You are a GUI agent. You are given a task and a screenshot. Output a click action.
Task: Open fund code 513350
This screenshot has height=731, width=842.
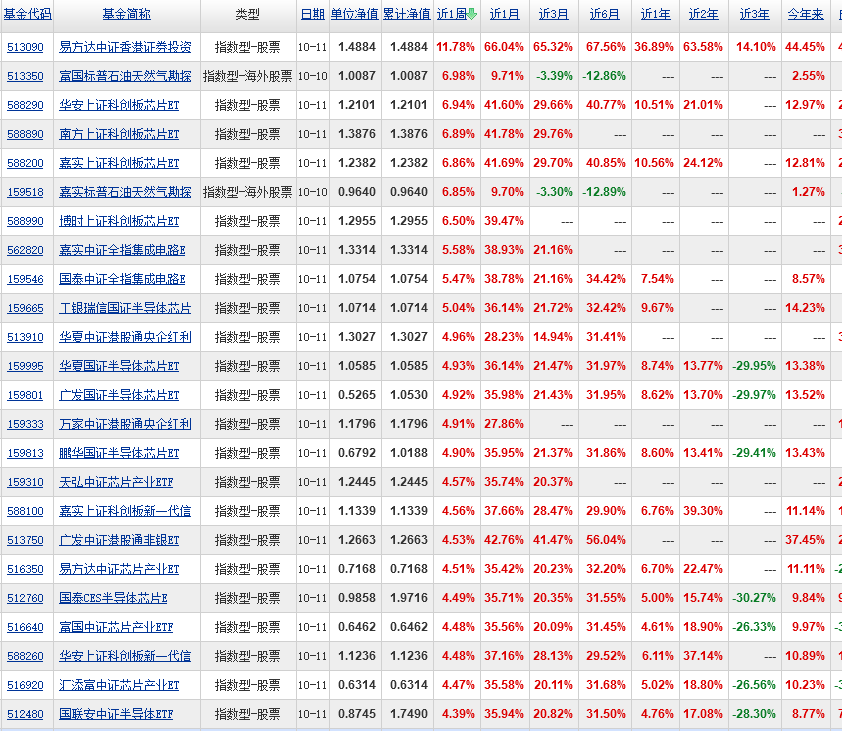point(25,76)
